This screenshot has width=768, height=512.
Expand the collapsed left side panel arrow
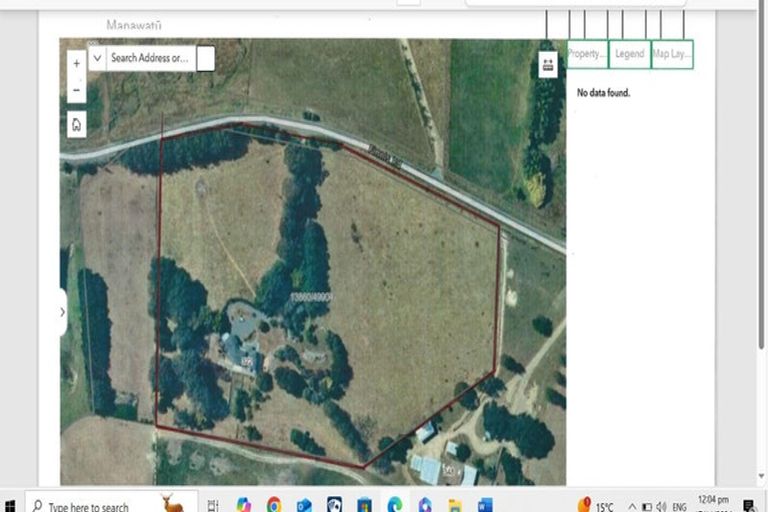point(63,312)
